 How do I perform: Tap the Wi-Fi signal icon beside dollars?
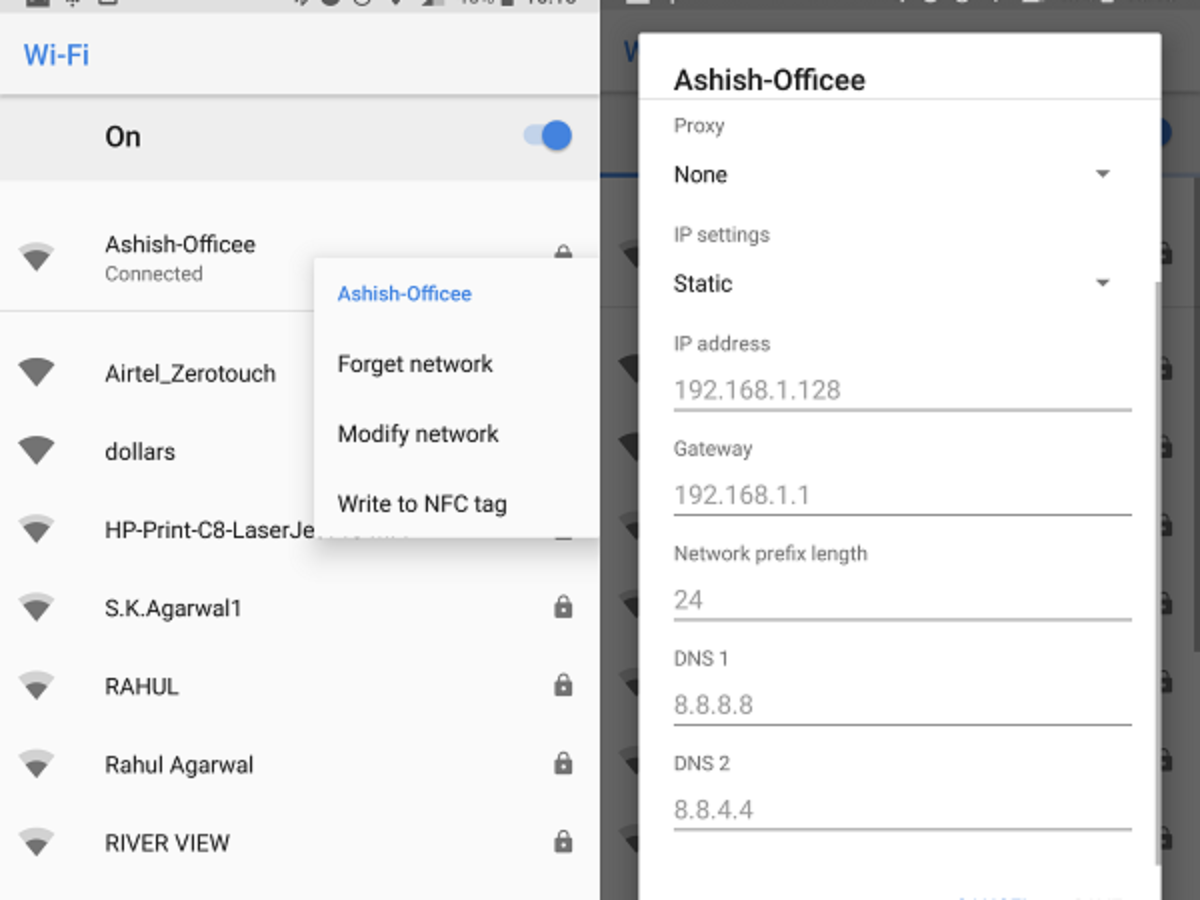pyautogui.click(x=37, y=450)
